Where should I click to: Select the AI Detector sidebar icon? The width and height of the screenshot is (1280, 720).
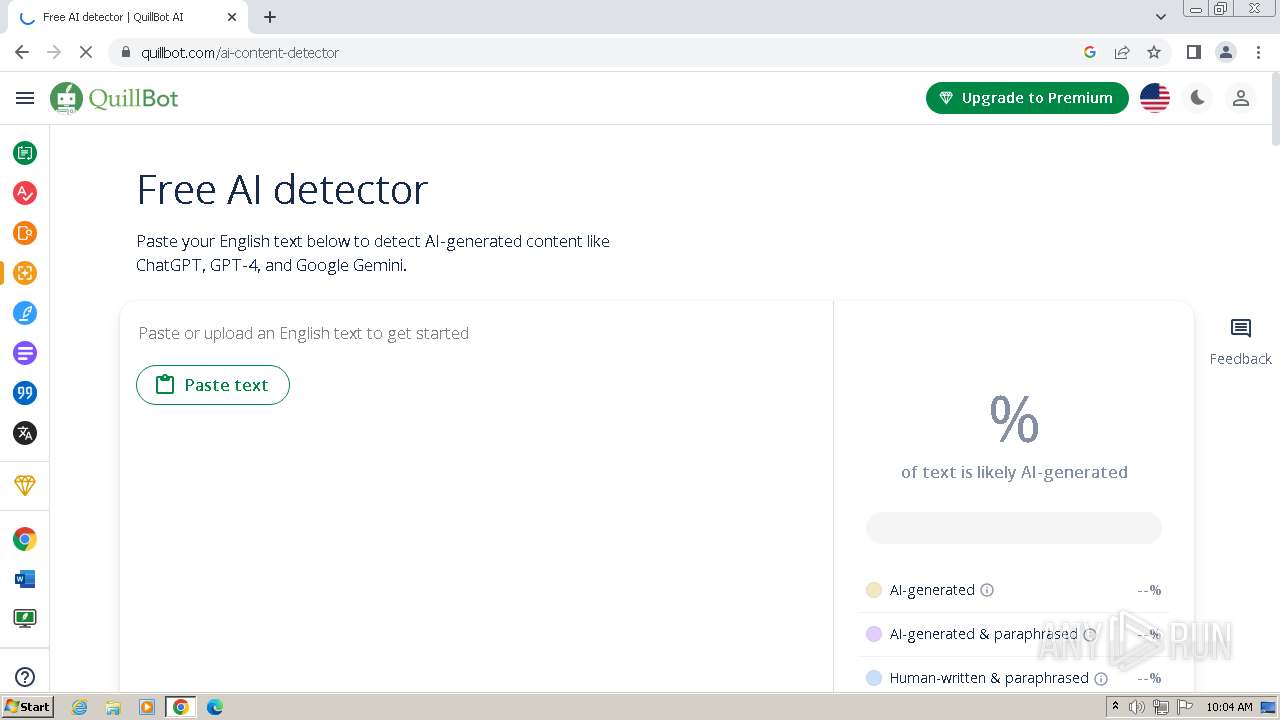click(x=25, y=273)
